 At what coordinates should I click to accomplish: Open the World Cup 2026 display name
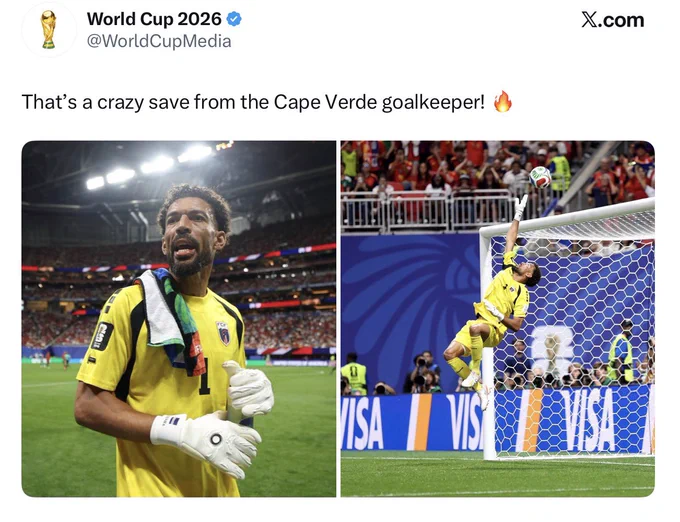tap(154, 19)
